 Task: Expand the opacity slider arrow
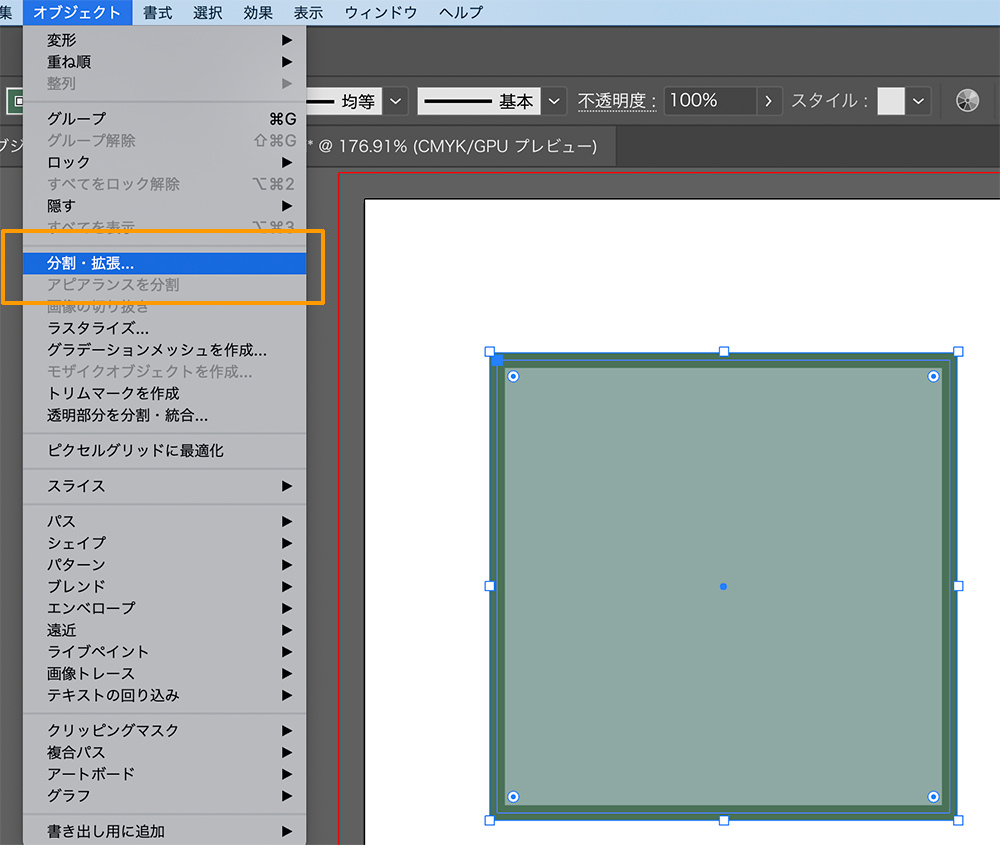click(x=768, y=101)
